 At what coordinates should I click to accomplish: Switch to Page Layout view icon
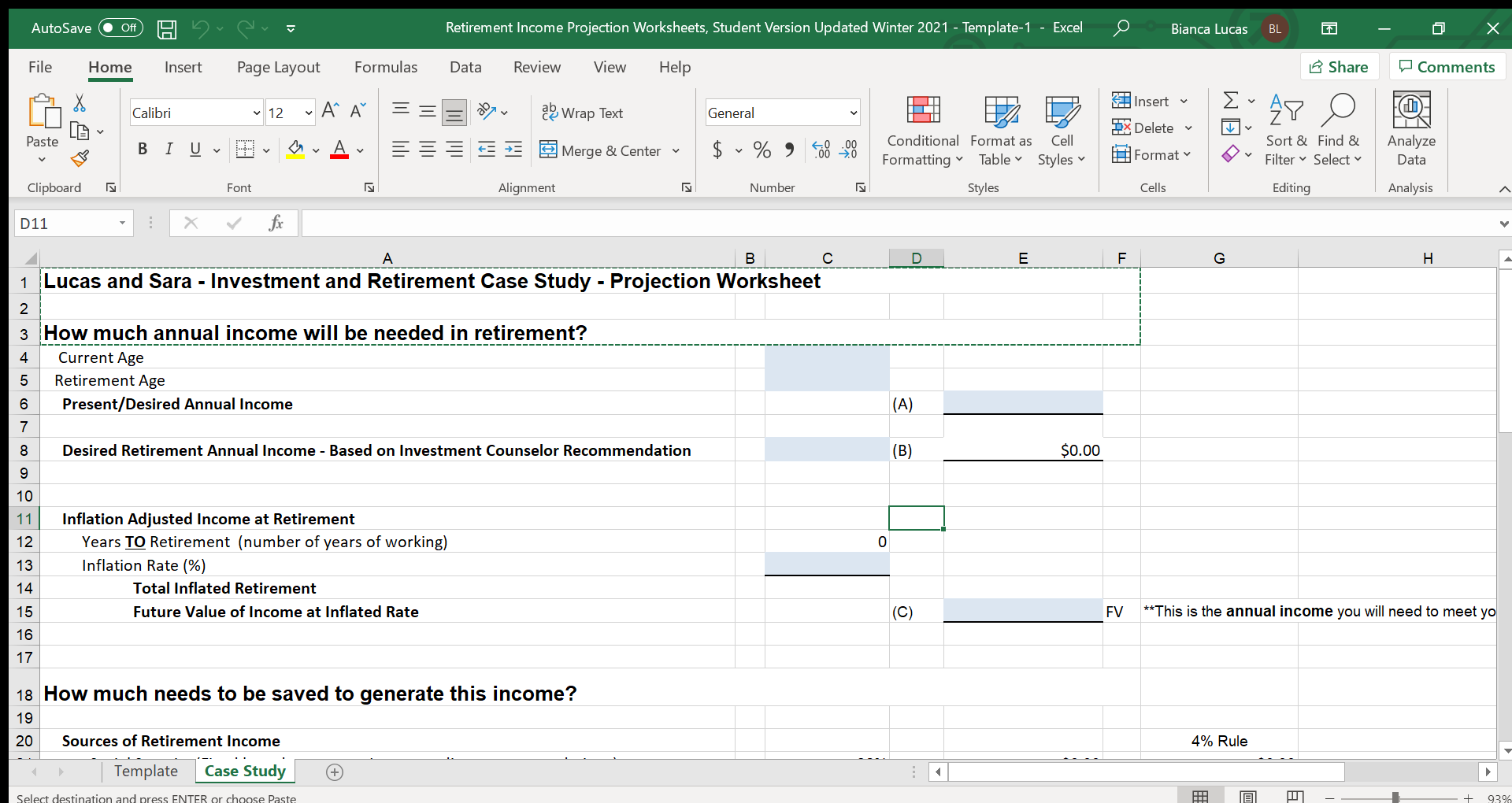tap(1248, 797)
